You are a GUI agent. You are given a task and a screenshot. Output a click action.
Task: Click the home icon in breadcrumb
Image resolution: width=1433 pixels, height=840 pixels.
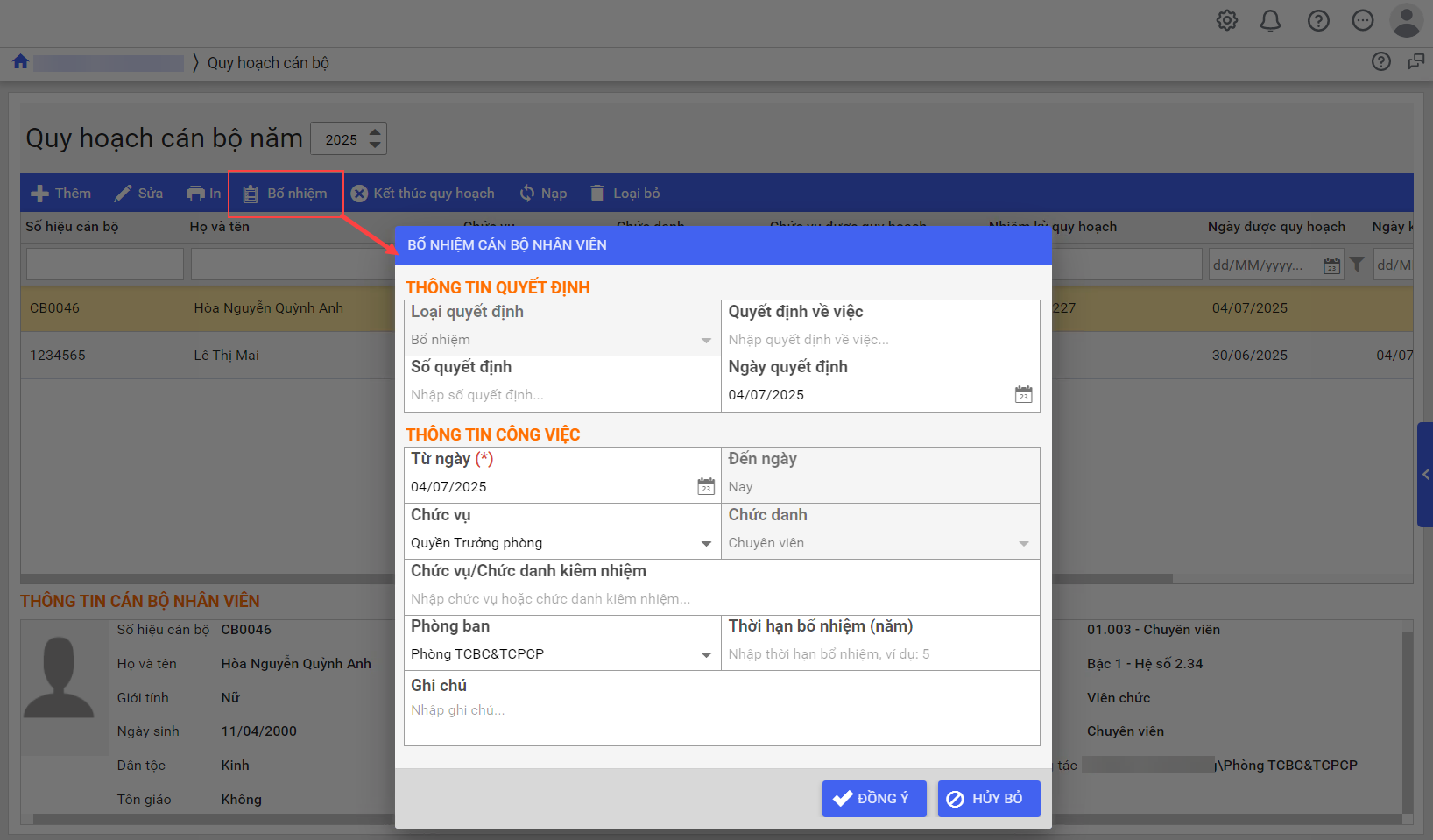(x=20, y=62)
